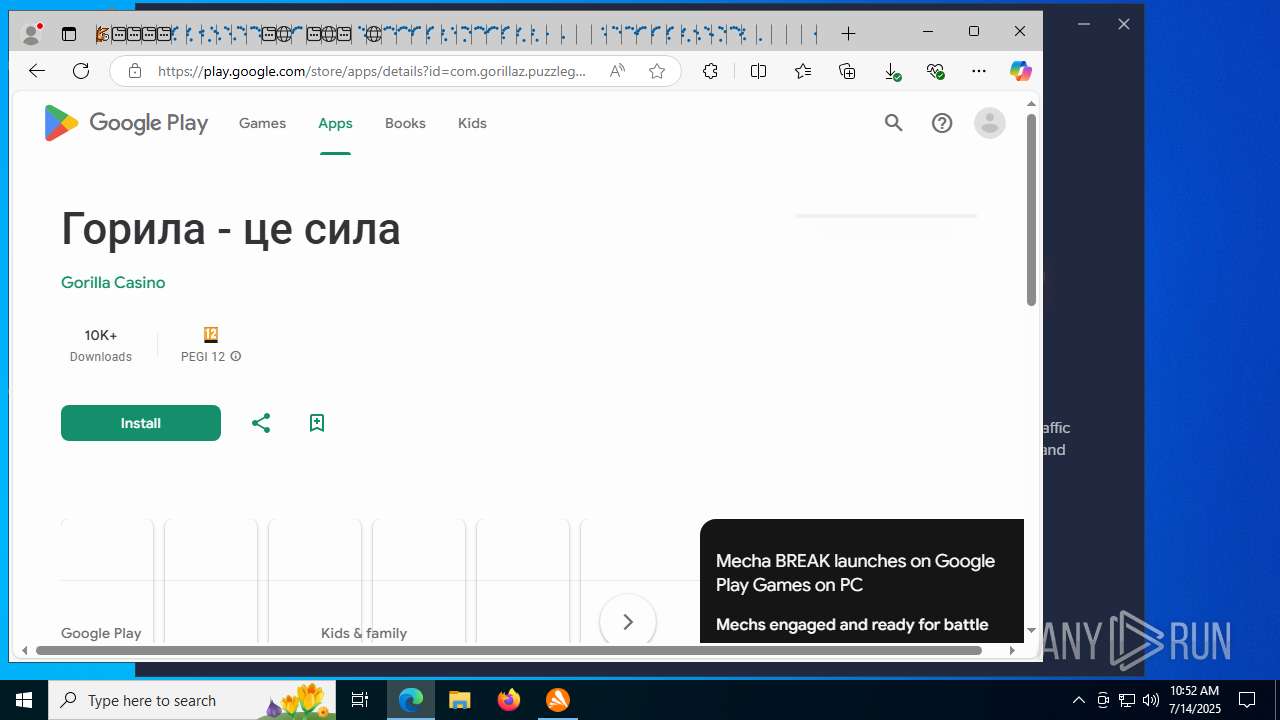Click the Kids & family footer link
This screenshot has width=1280, height=720.
click(x=364, y=633)
